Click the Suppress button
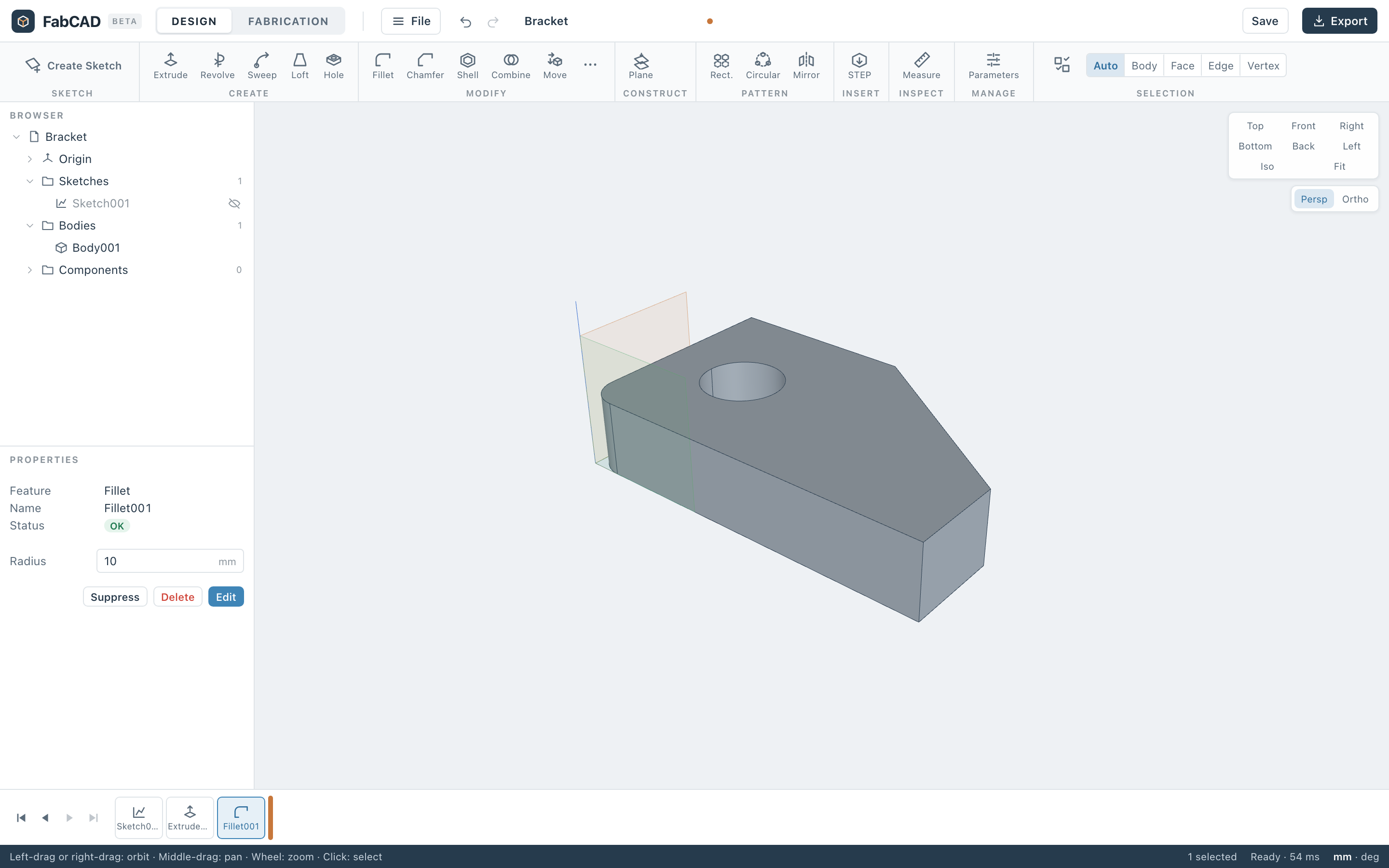1389x868 pixels. click(115, 597)
